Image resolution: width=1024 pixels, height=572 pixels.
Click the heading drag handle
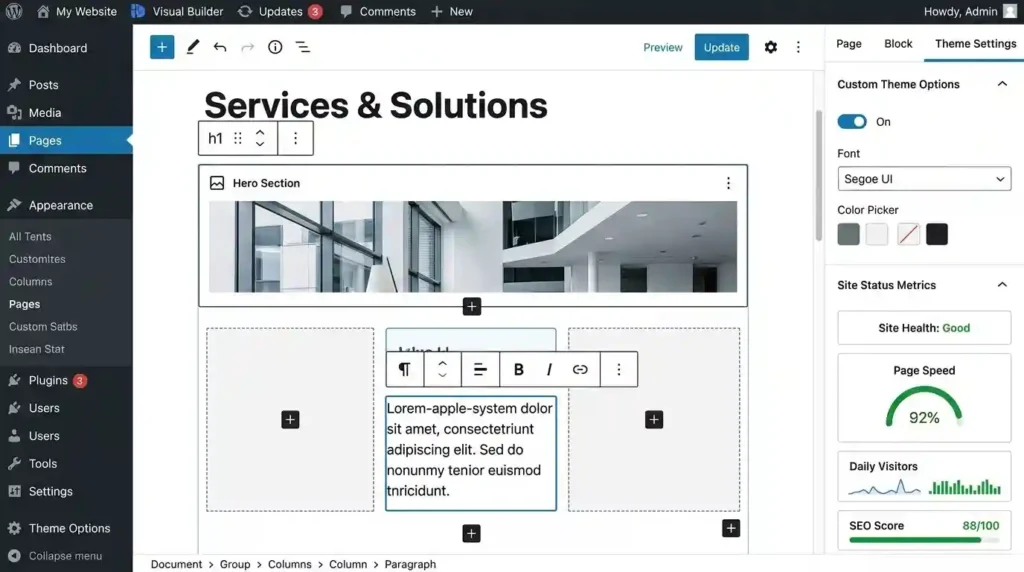[x=238, y=138]
